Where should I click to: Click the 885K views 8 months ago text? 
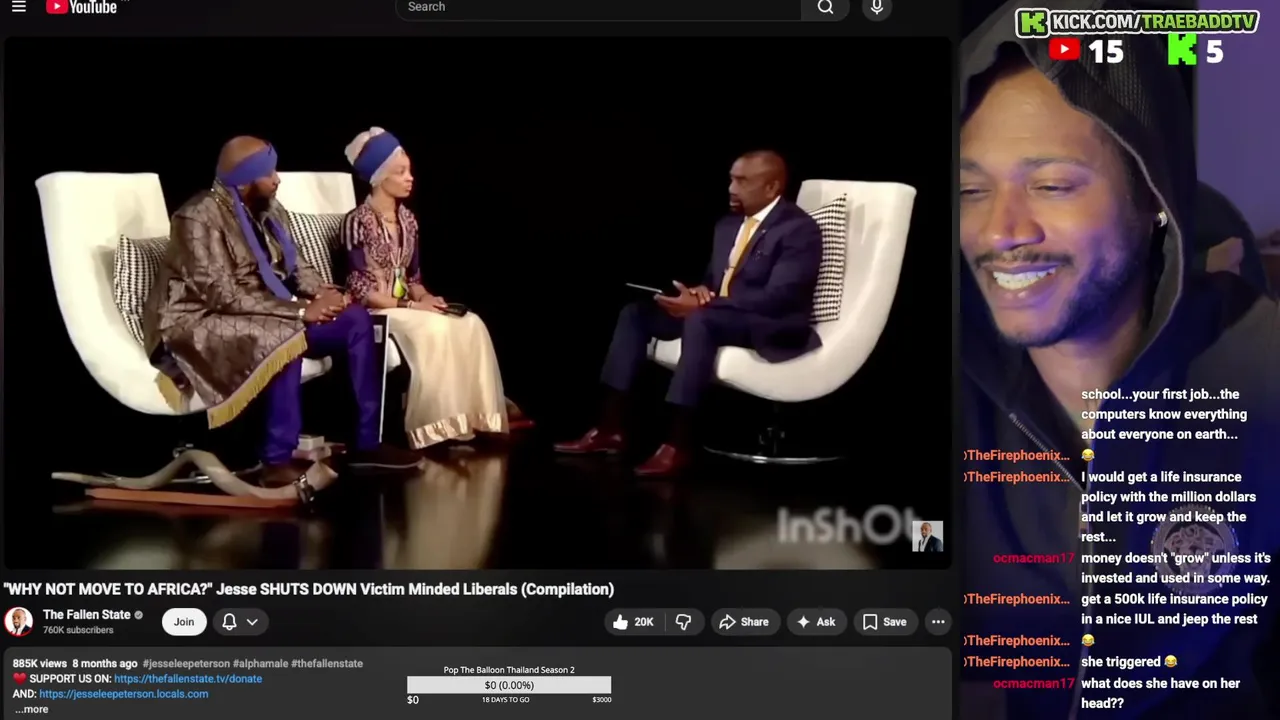pos(75,664)
